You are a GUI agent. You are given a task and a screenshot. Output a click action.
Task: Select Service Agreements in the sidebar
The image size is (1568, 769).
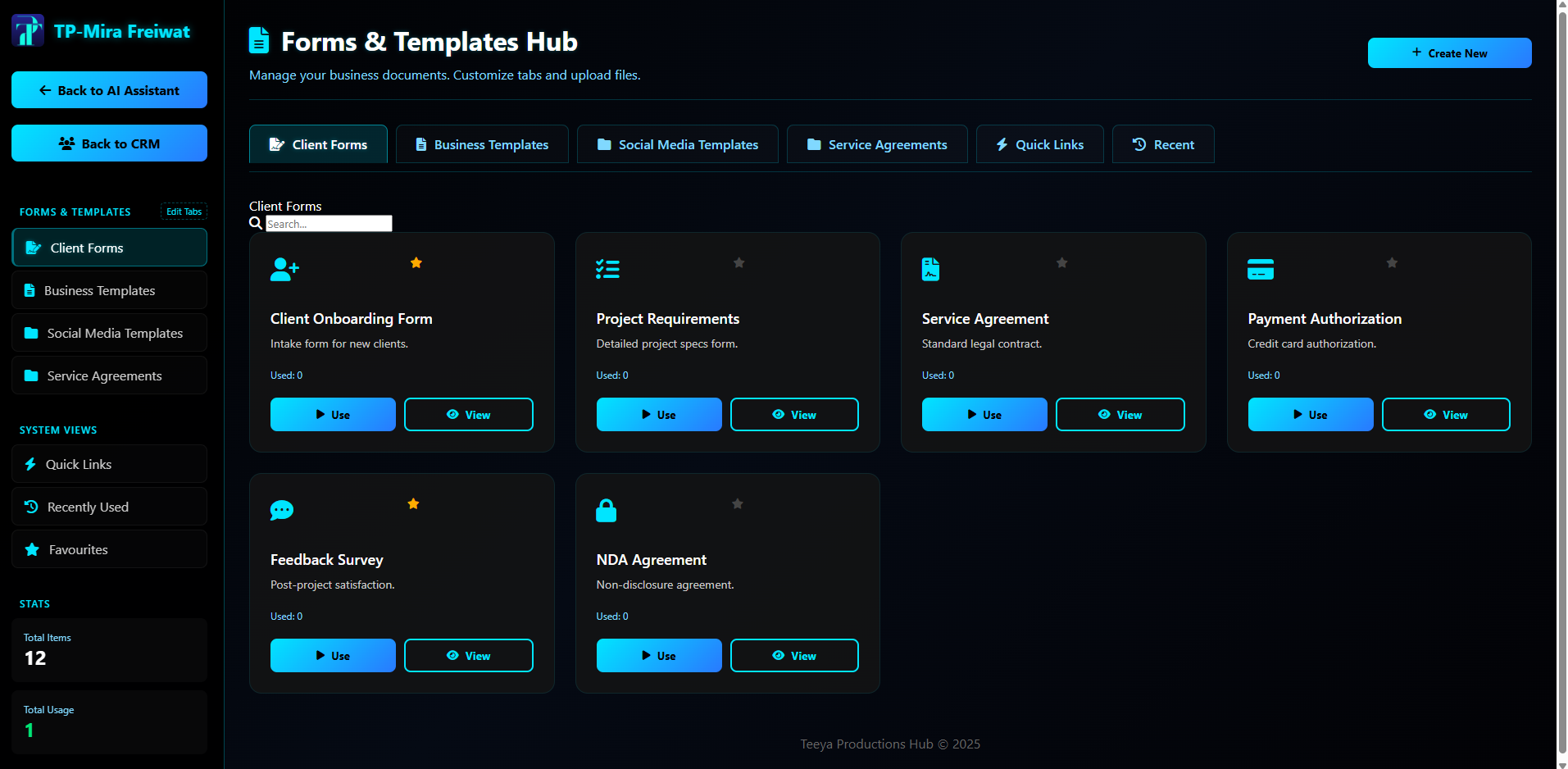[108, 375]
